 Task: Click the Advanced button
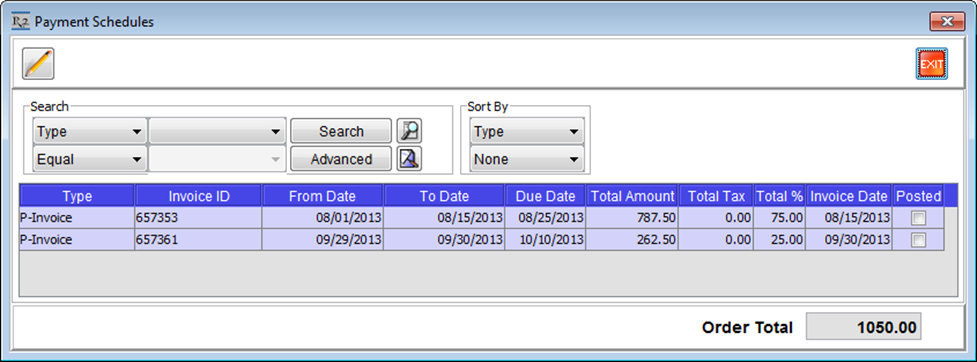(x=341, y=160)
